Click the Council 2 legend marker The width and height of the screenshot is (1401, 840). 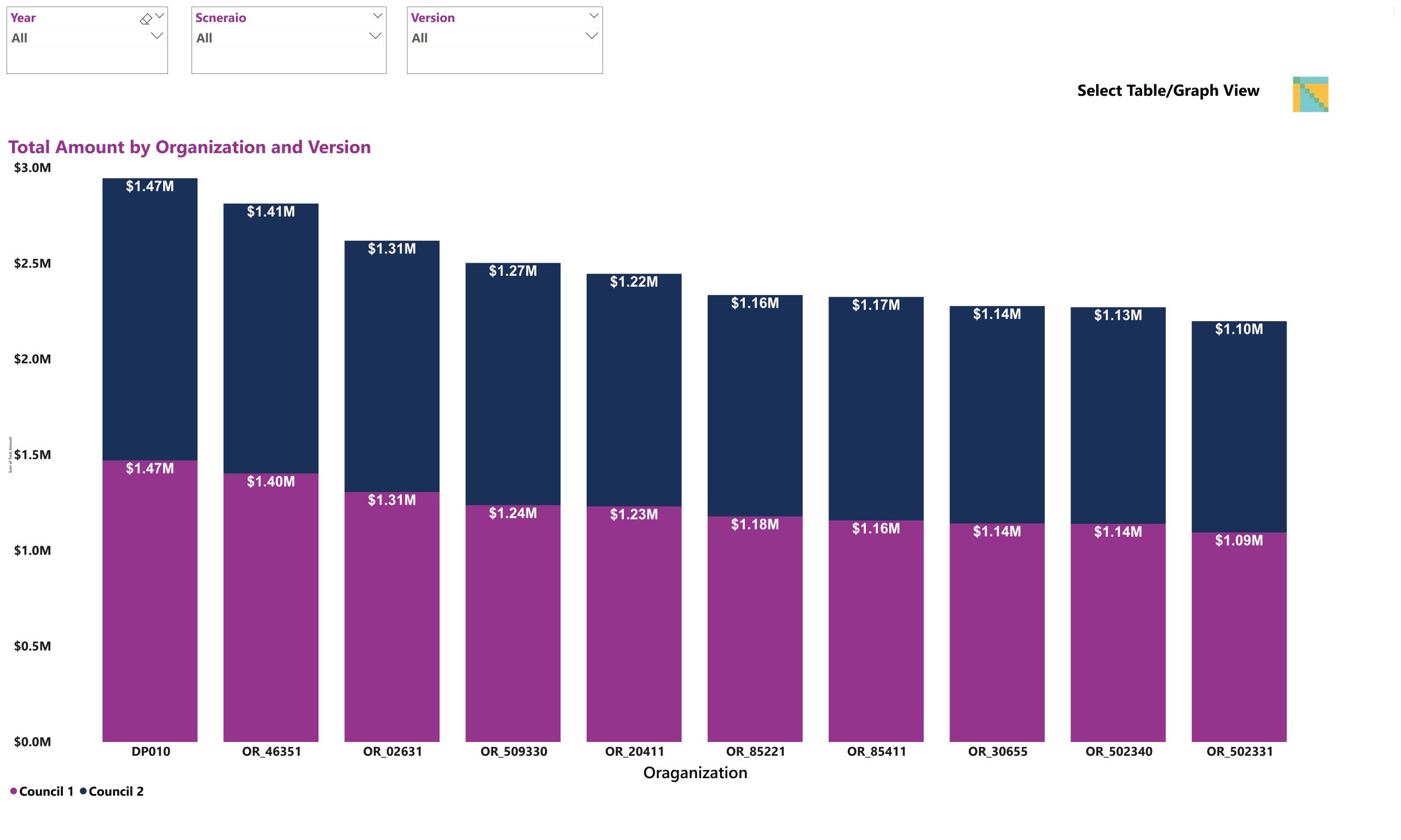tap(83, 791)
